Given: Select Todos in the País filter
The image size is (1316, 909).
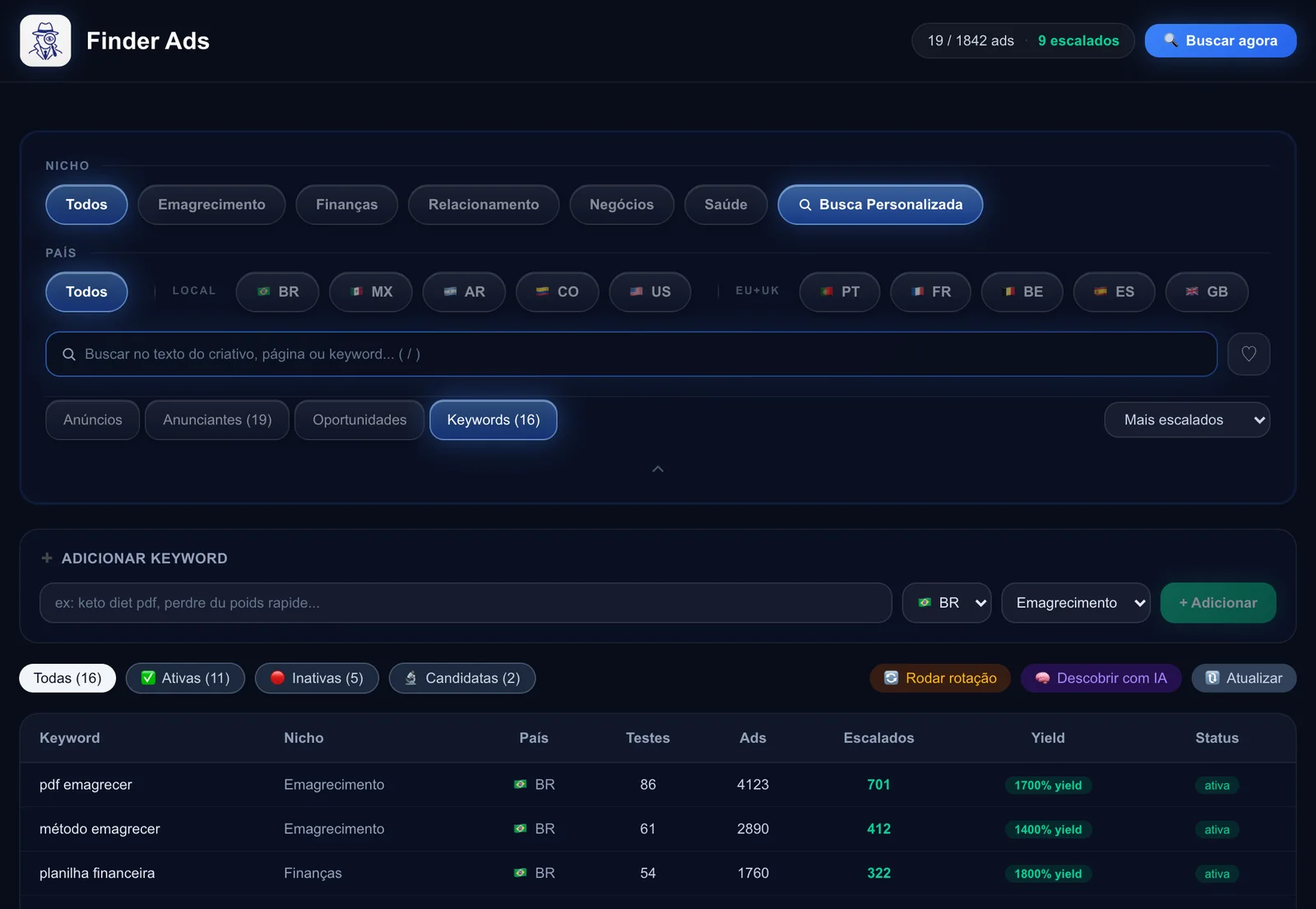Looking at the screenshot, I should pyautogui.click(x=86, y=292).
